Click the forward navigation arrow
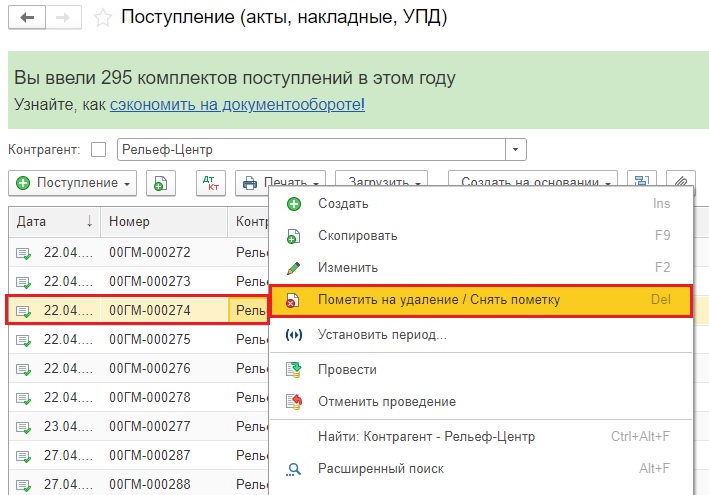This screenshot has height=495, width=709. click(x=62, y=18)
